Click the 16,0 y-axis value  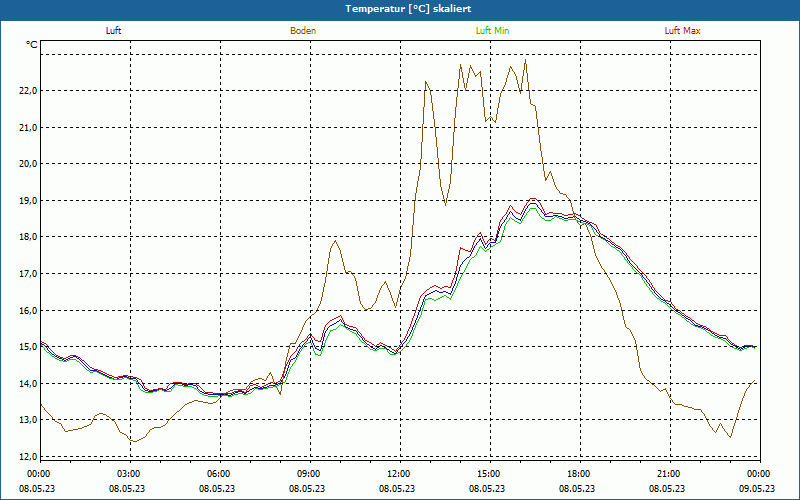29,310
